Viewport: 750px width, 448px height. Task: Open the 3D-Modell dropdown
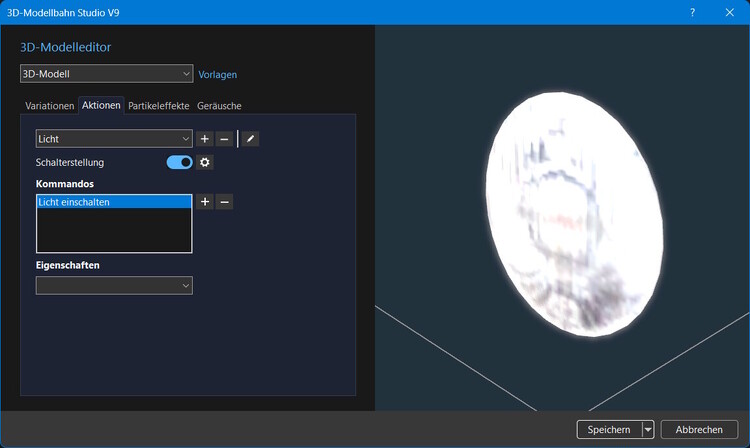107,74
